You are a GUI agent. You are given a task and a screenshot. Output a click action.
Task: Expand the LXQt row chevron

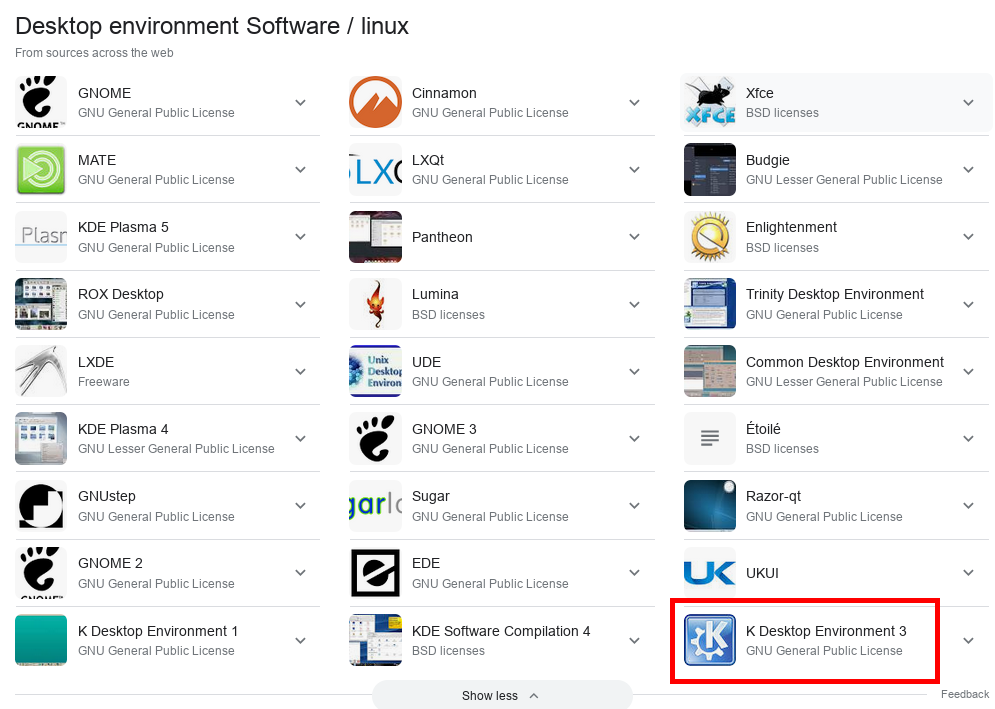[x=635, y=170]
